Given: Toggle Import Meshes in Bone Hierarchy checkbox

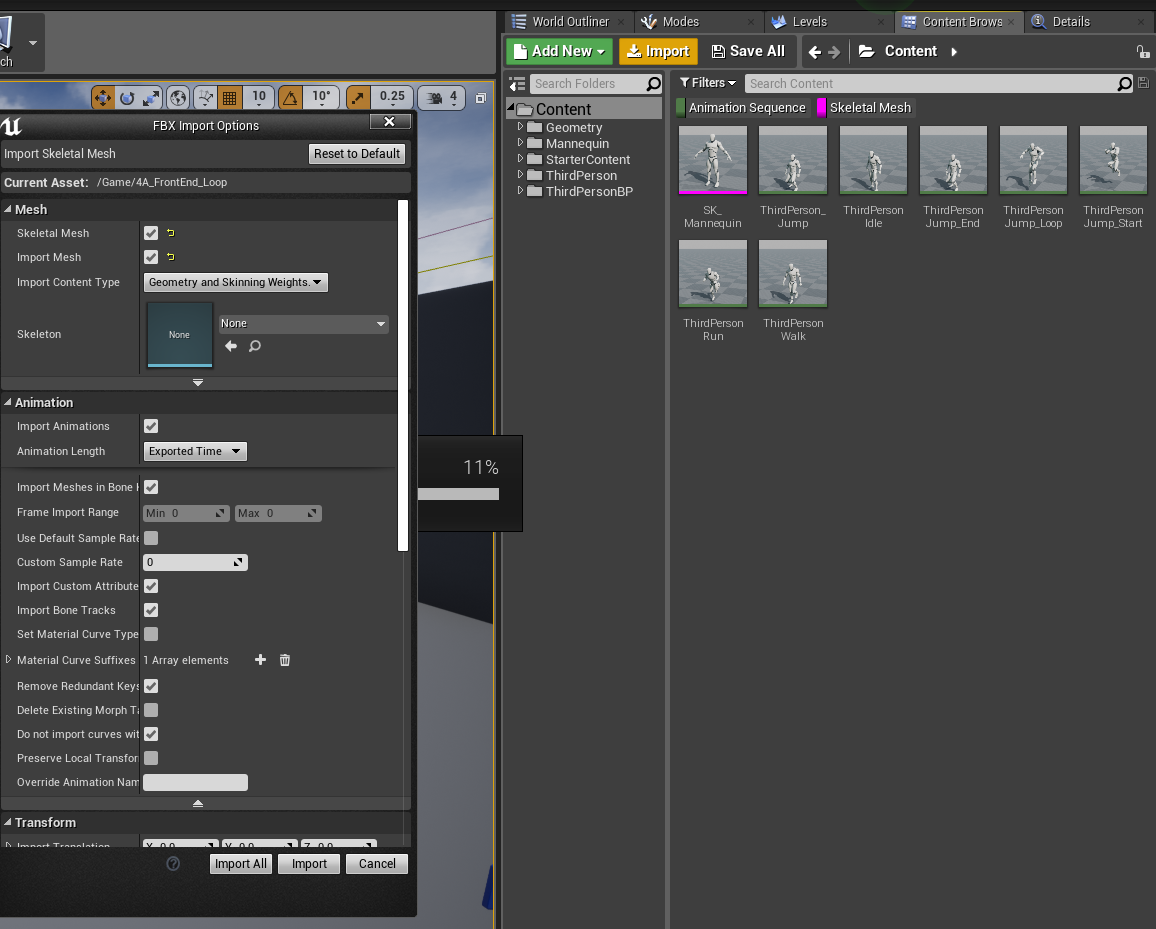Looking at the screenshot, I should pos(151,487).
